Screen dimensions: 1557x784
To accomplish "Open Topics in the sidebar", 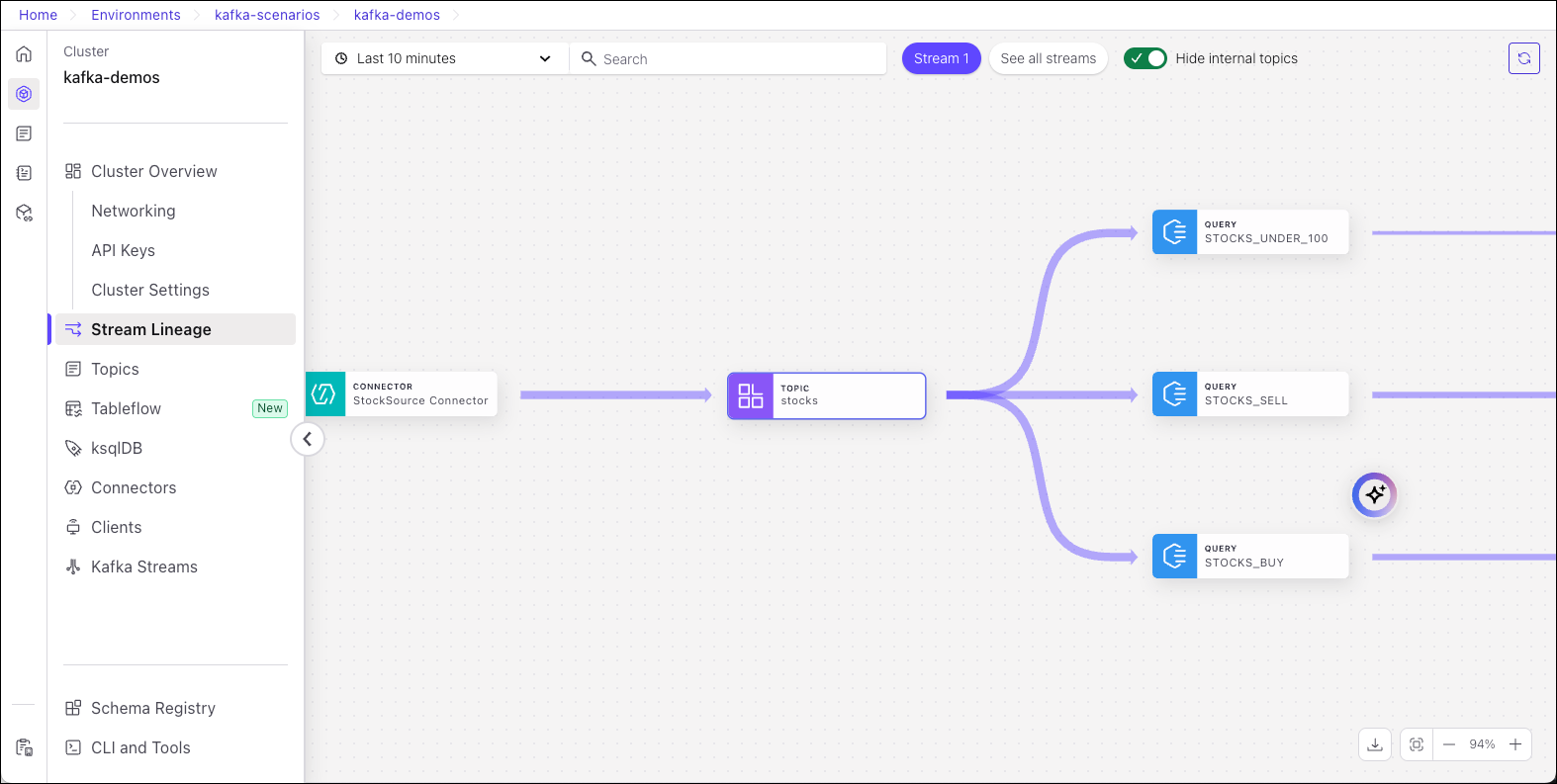I will tap(115, 369).
